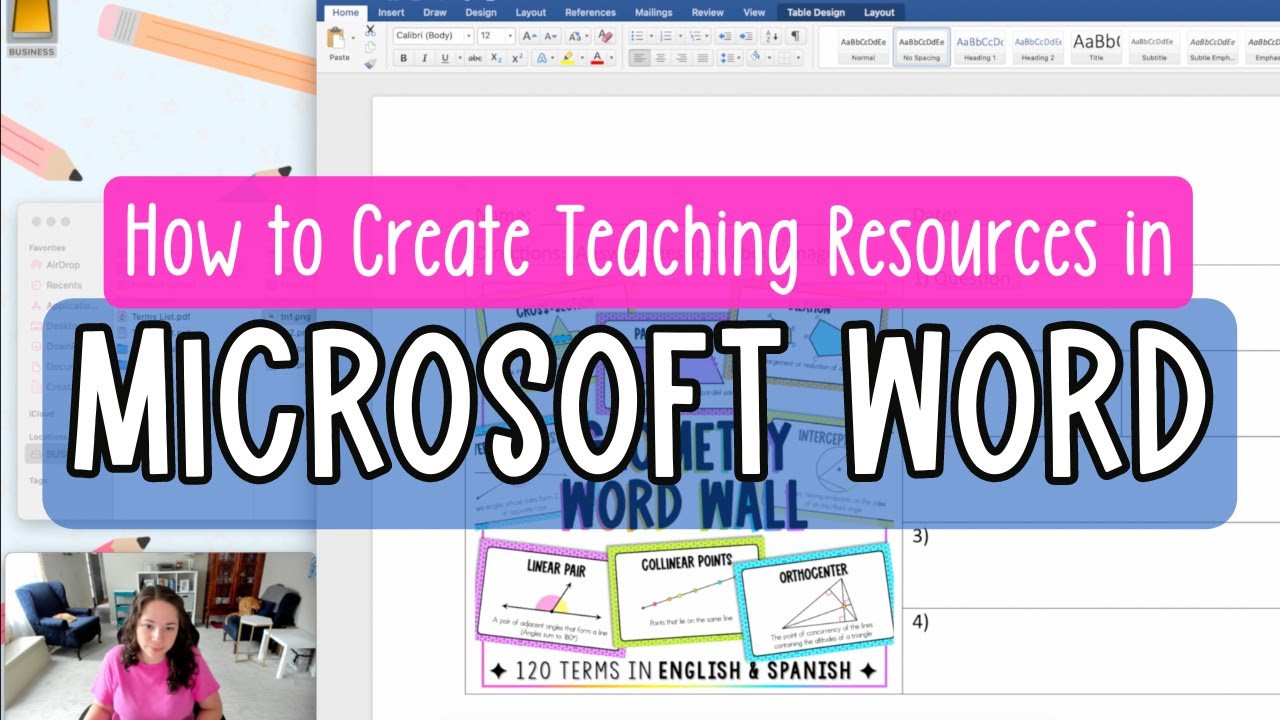Set paragraph alignment to left
1280x720 pixels.
639,58
